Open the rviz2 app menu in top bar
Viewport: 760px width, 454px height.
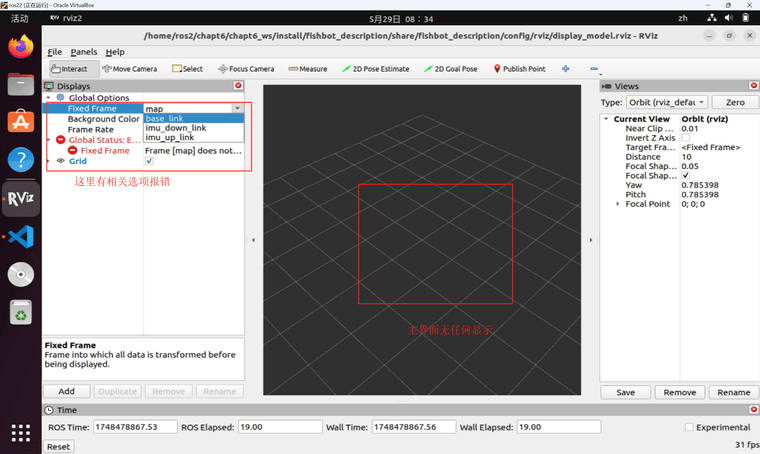(66, 18)
